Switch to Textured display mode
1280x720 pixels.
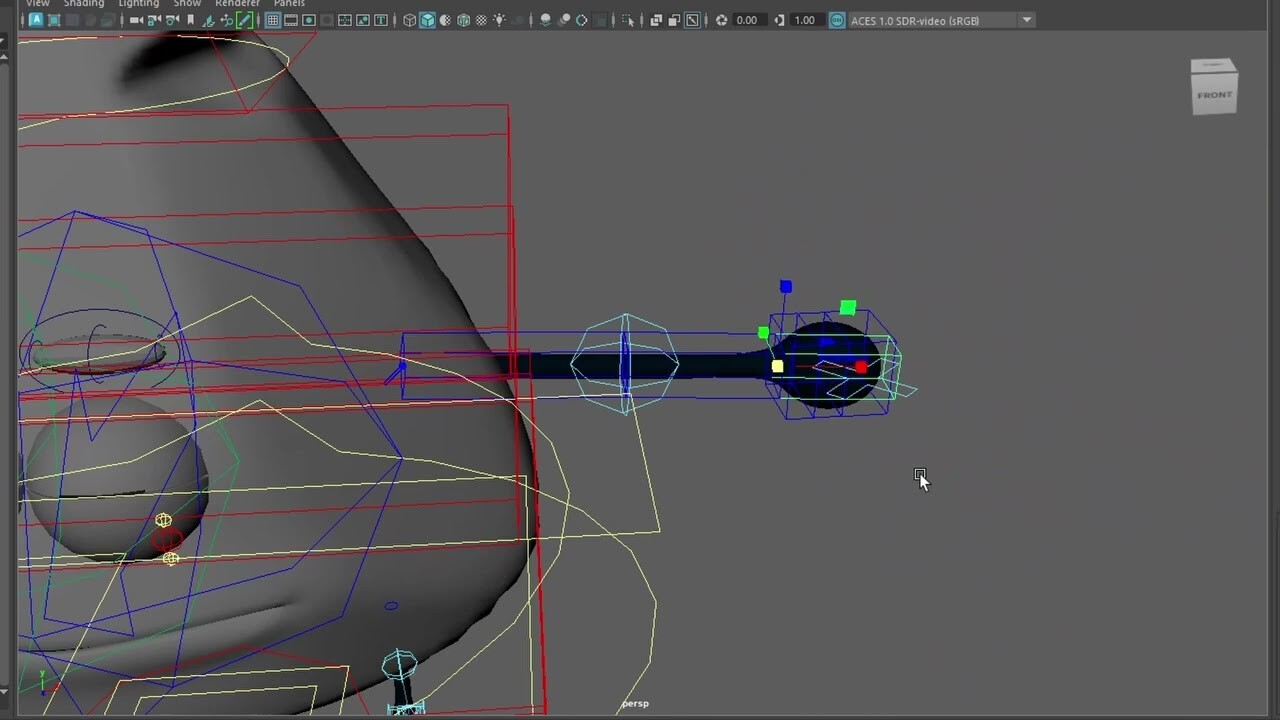pyautogui.click(x=461, y=20)
